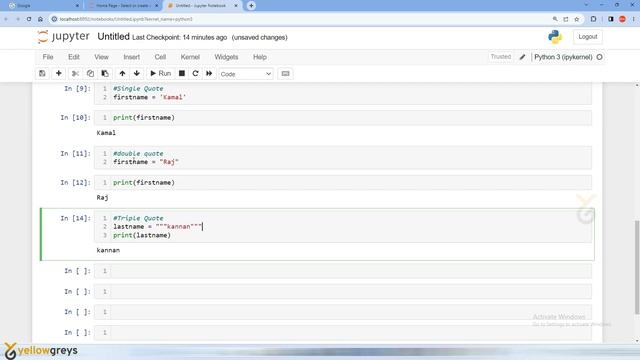Click the Kamal output text
This screenshot has width=640, height=360.
tap(106, 133)
